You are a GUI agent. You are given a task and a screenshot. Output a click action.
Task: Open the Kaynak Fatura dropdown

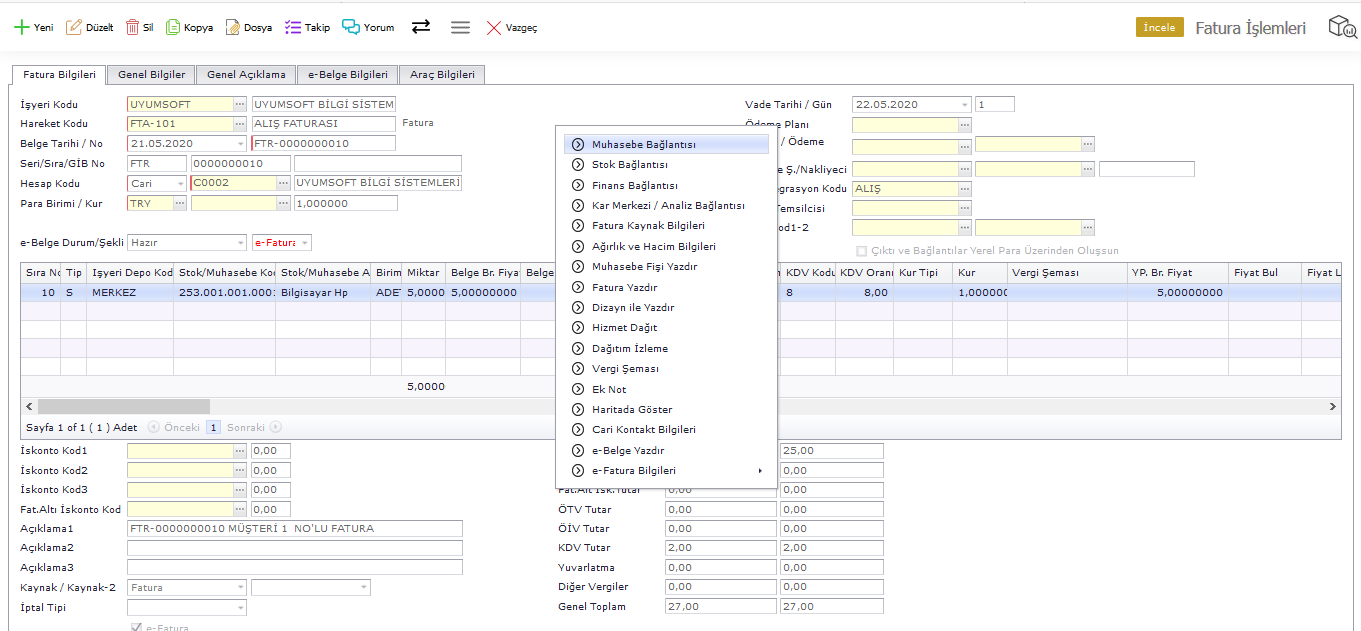240,588
